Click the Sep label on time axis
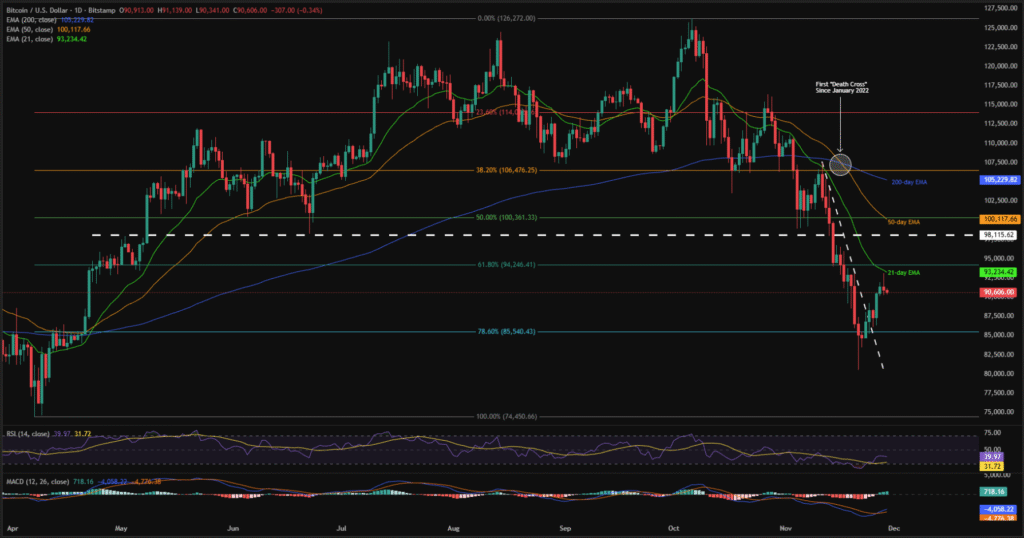The height and width of the screenshot is (538, 1024). 566,528
